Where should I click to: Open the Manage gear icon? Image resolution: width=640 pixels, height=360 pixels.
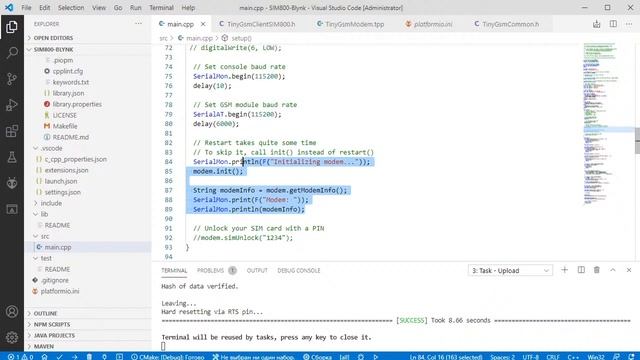coord(12,338)
